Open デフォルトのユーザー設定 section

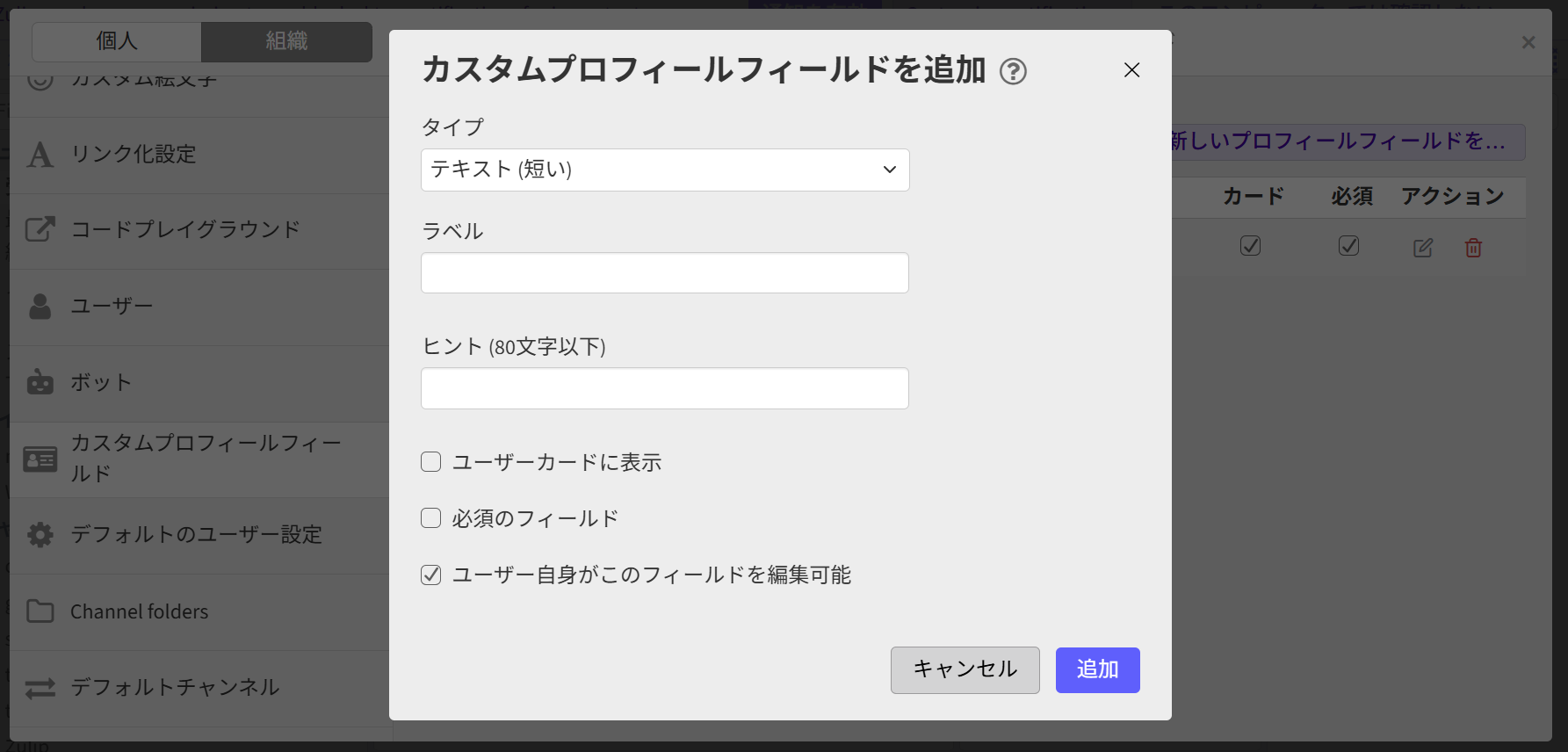pyautogui.click(x=199, y=535)
